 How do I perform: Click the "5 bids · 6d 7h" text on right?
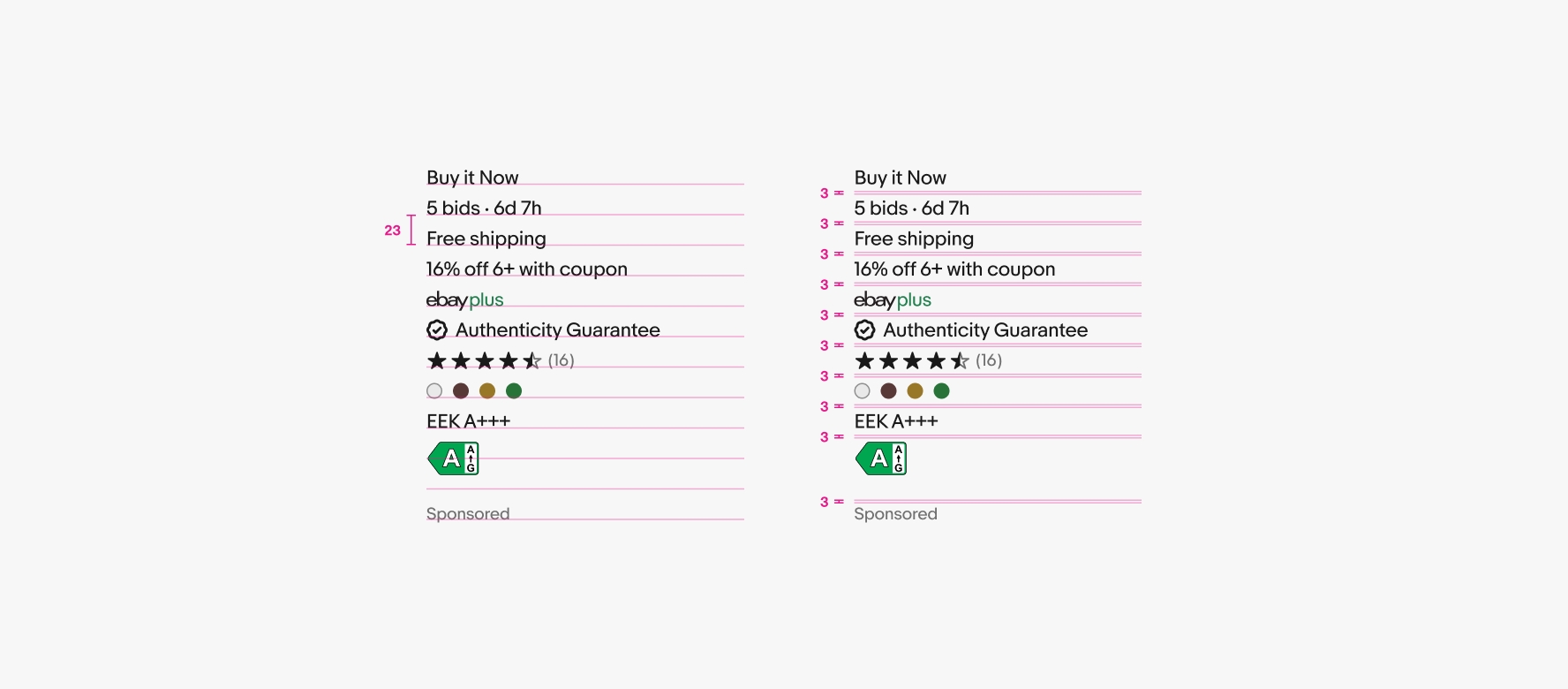coord(911,208)
